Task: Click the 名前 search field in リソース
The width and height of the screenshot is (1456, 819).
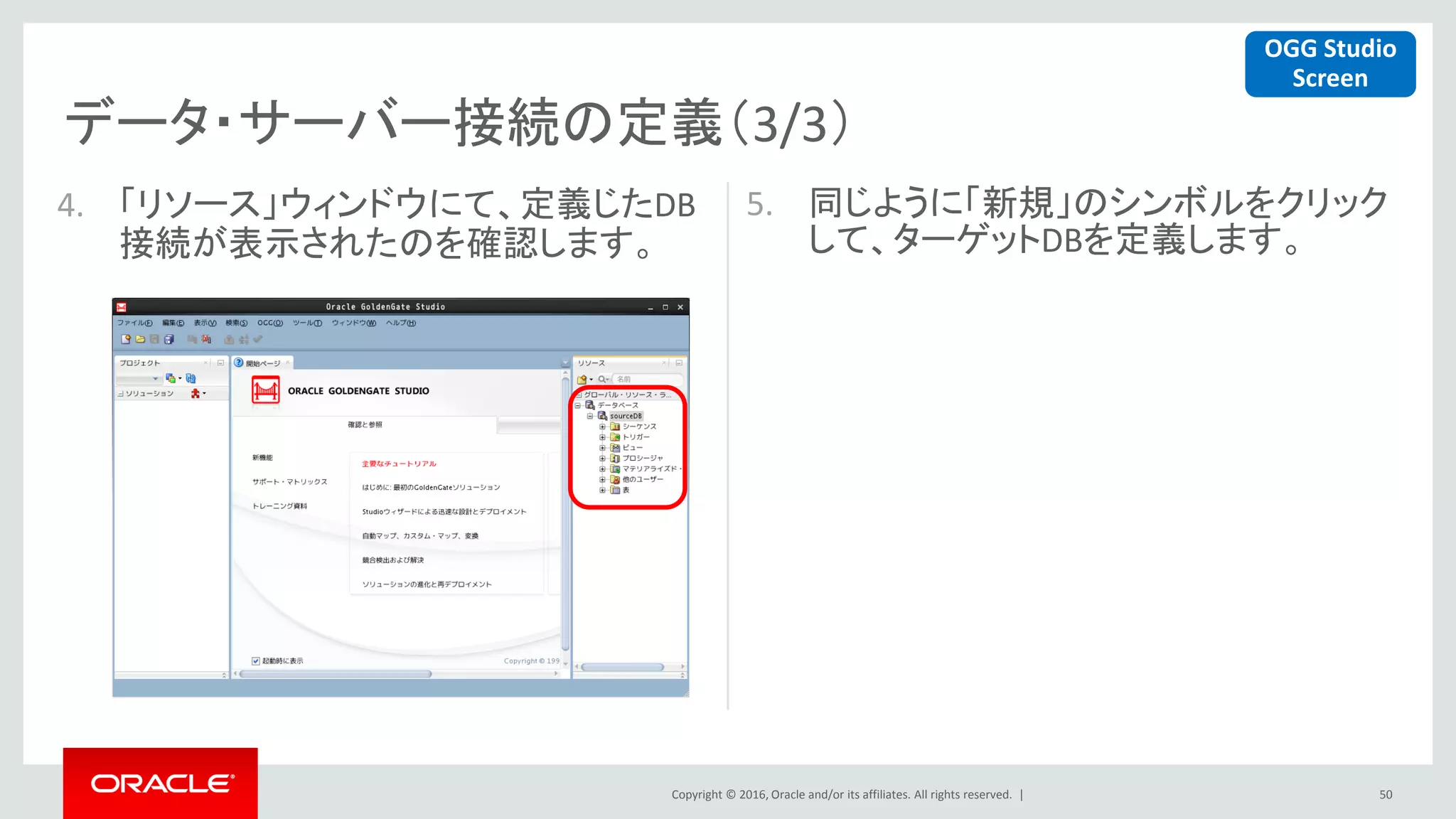Action: coord(648,379)
